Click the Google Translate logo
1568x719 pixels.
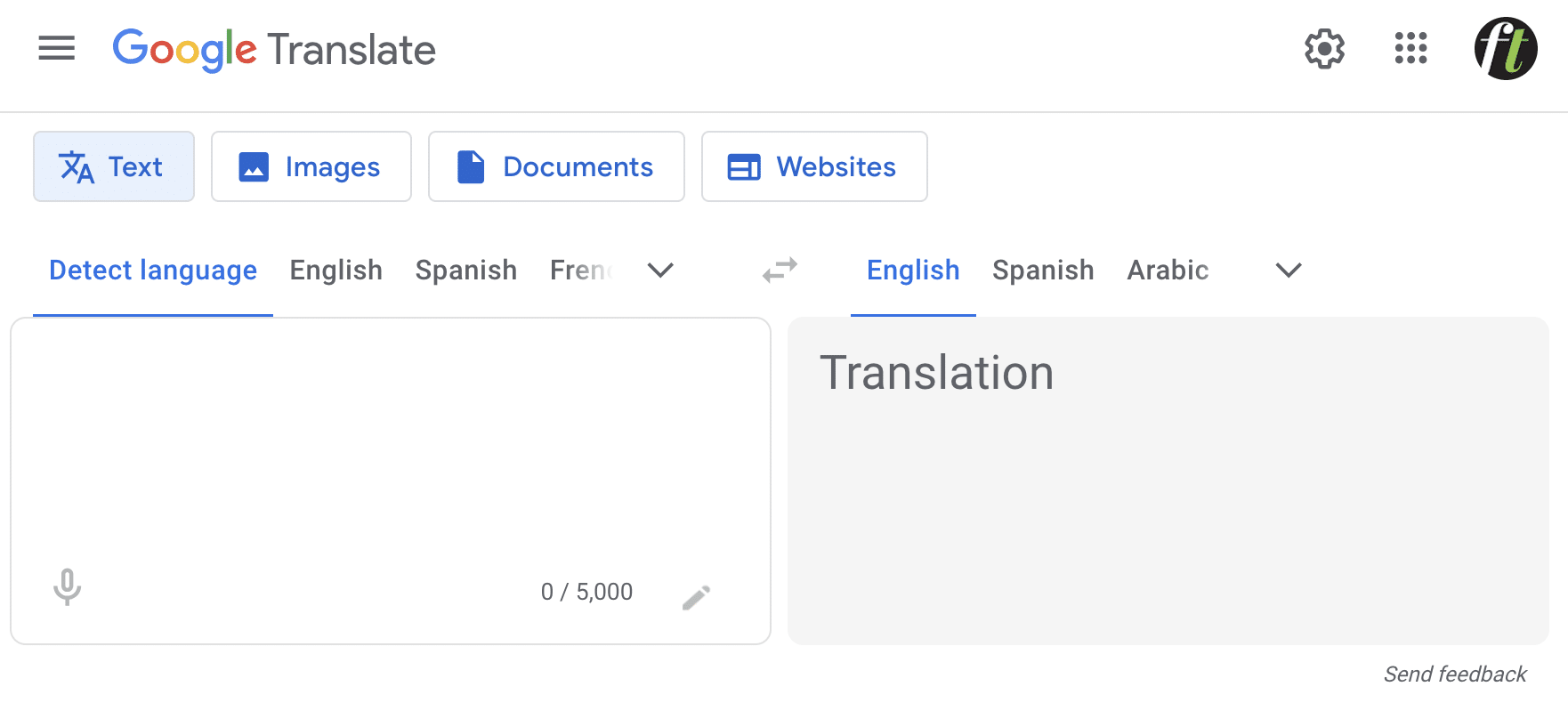pyautogui.click(x=274, y=50)
